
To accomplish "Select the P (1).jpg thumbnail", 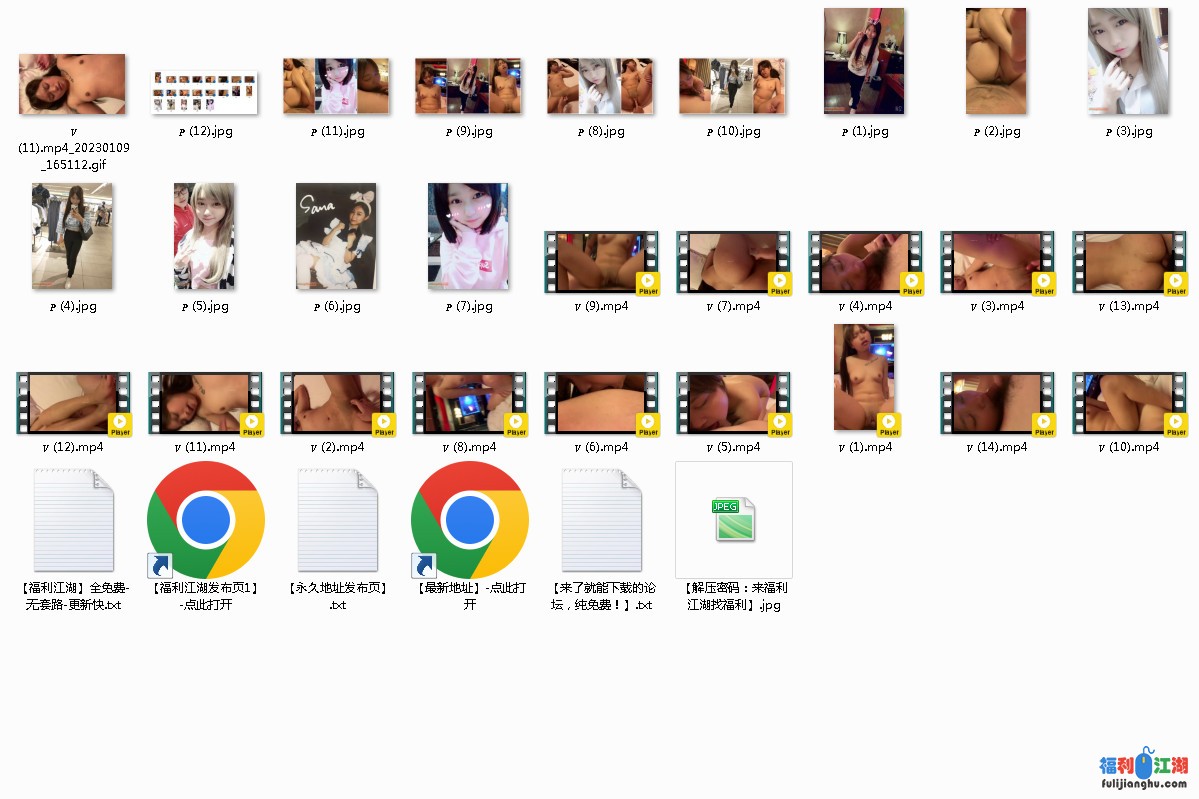I will click(864, 61).
